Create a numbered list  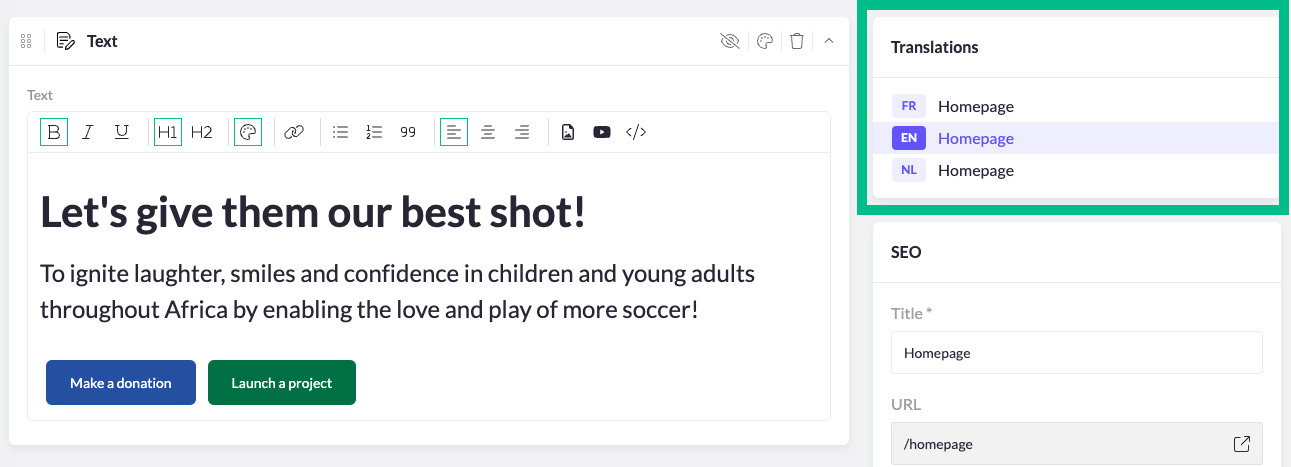point(374,132)
